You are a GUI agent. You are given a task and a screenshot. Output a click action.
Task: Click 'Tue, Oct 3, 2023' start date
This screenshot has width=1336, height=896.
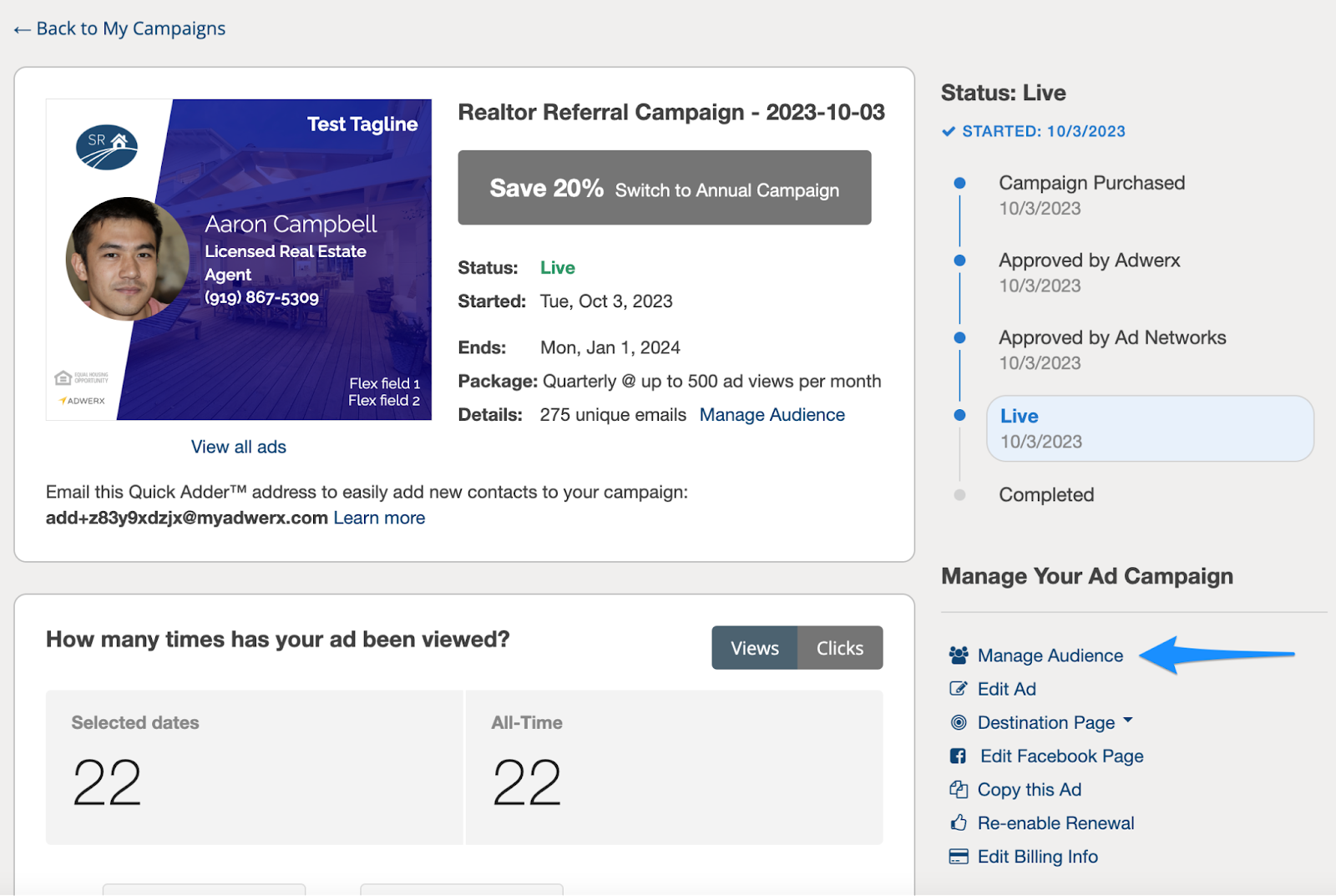click(x=606, y=301)
